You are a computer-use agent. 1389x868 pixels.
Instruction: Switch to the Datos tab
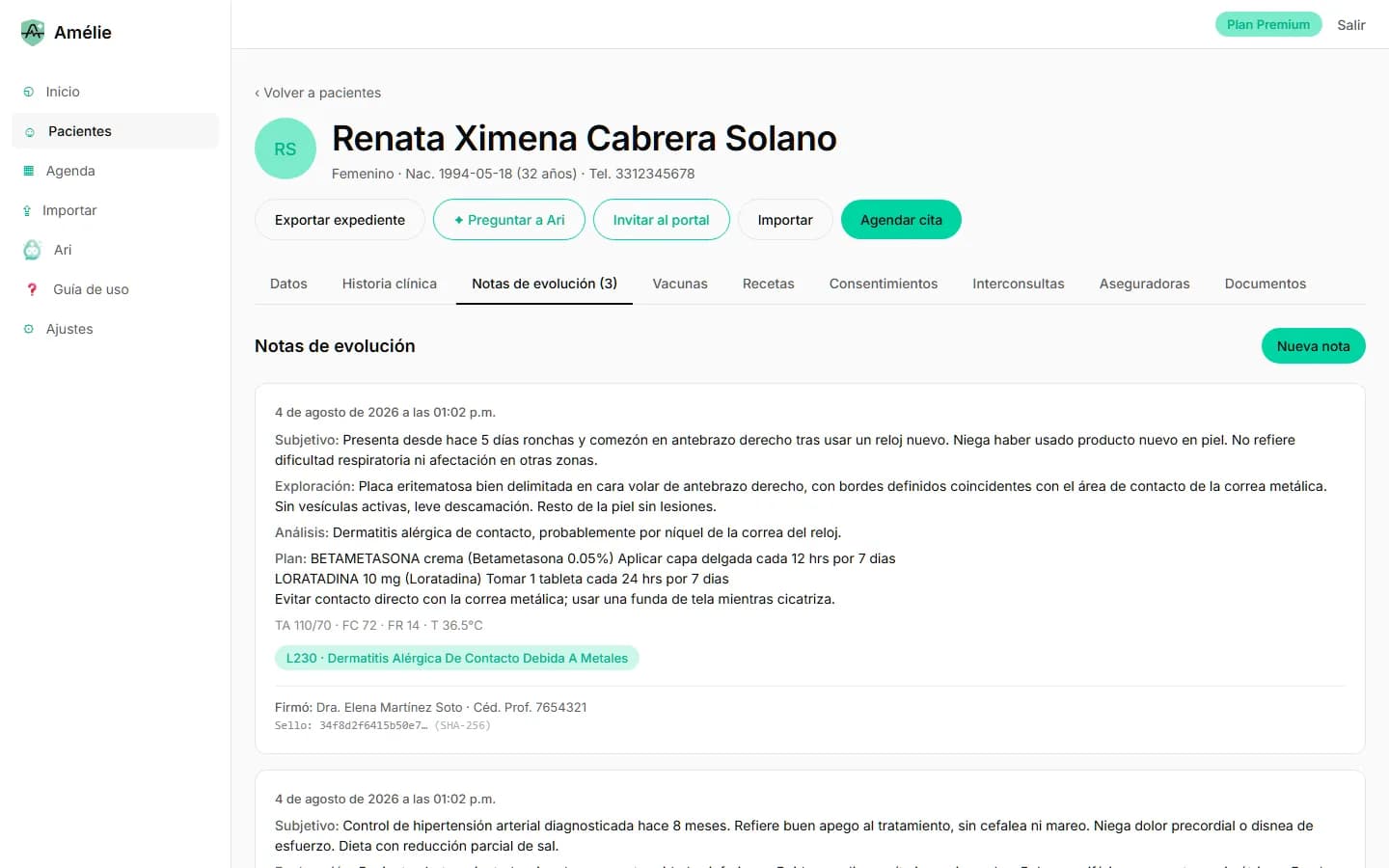coord(288,284)
